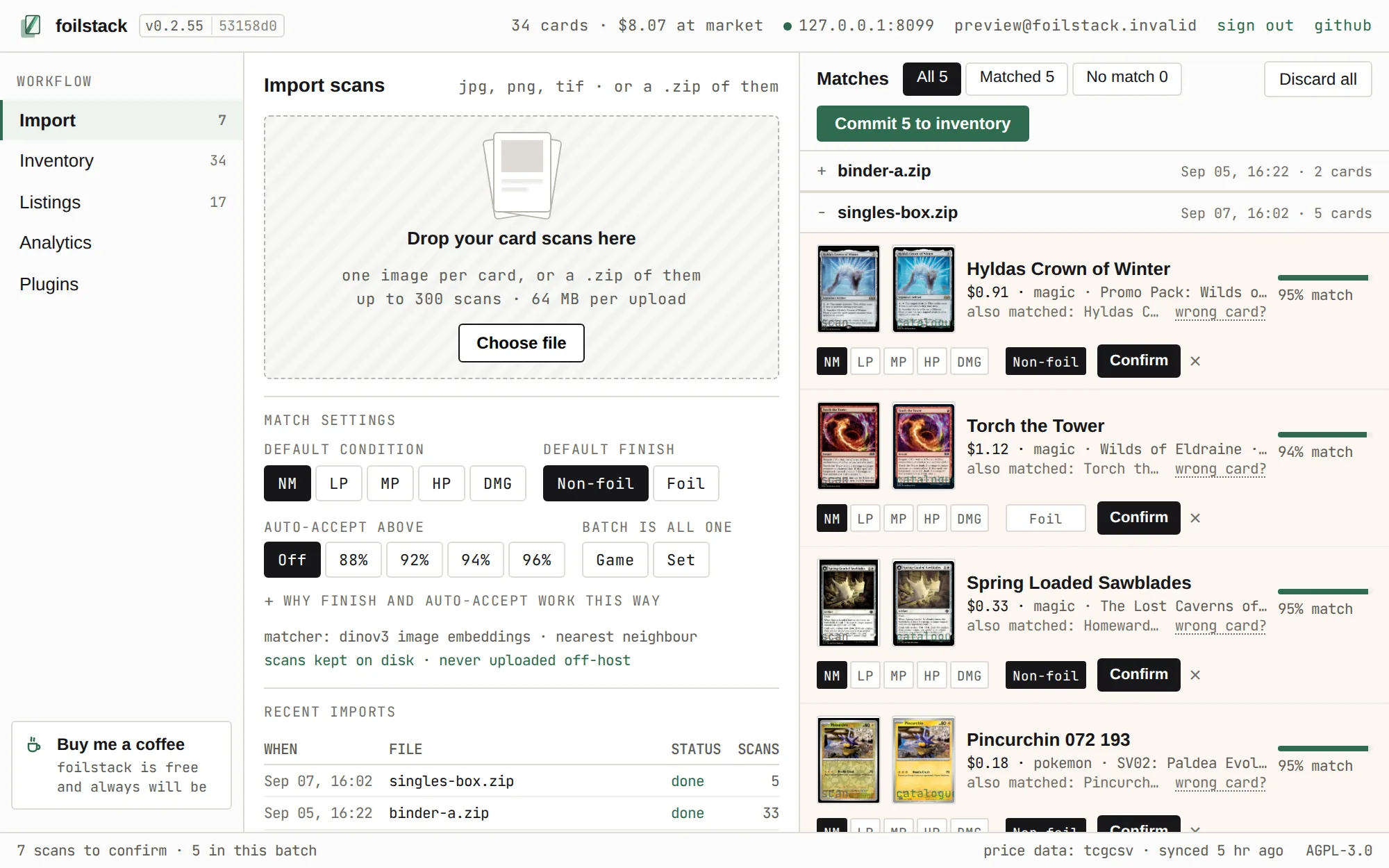
Task: Dismiss the Hyldas Crown of Winter match
Action: pos(1195,361)
